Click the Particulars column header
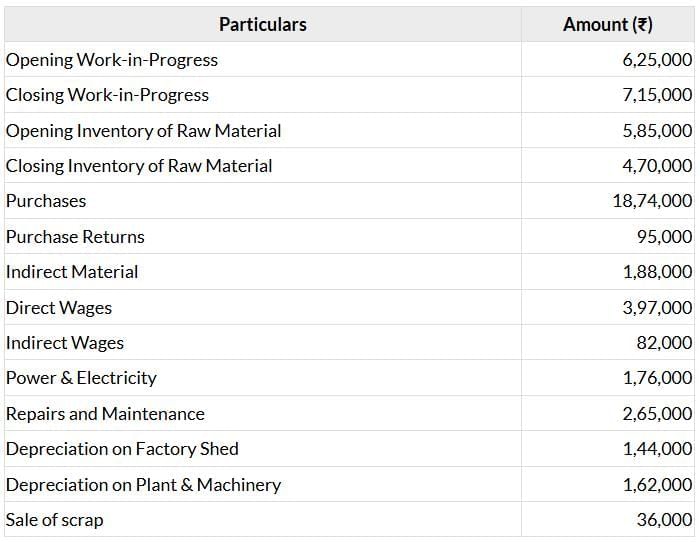Screen dimensions: 700x542 pyautogui.click(x=262, y=24)
